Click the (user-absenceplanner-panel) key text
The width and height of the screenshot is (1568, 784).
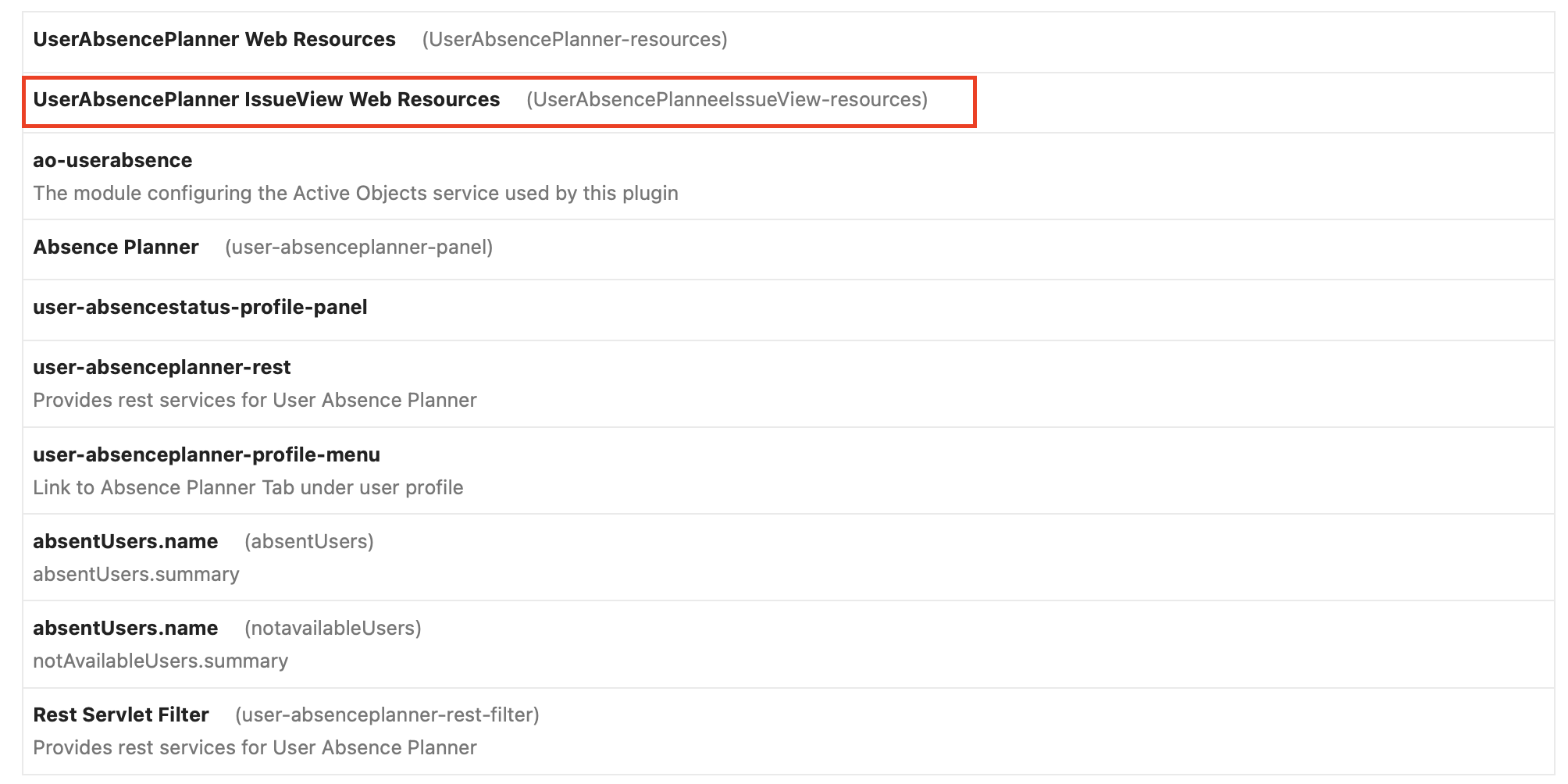point(359,248)
